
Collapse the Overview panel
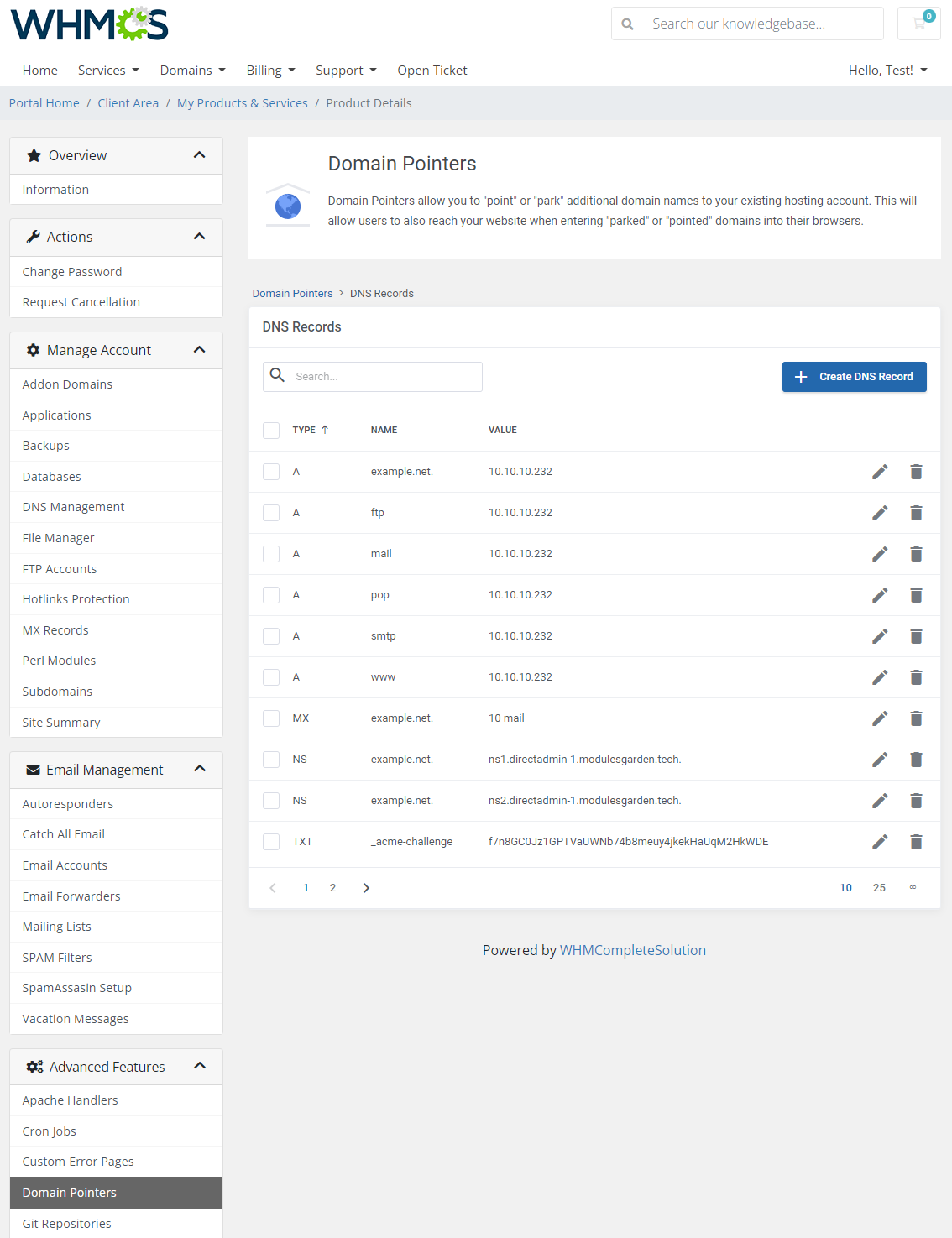click(x=200, y=155)
